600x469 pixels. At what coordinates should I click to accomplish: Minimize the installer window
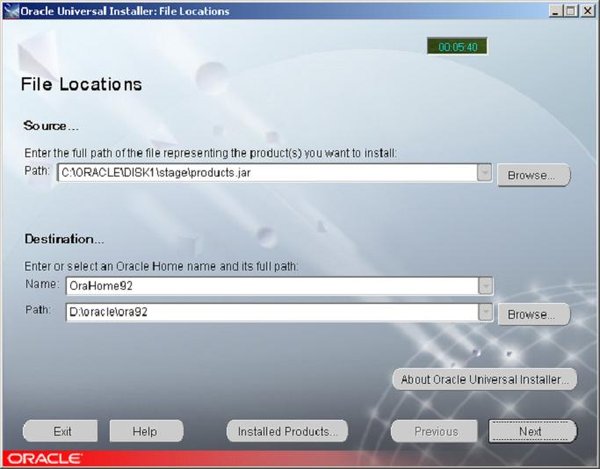pos(554,11)
